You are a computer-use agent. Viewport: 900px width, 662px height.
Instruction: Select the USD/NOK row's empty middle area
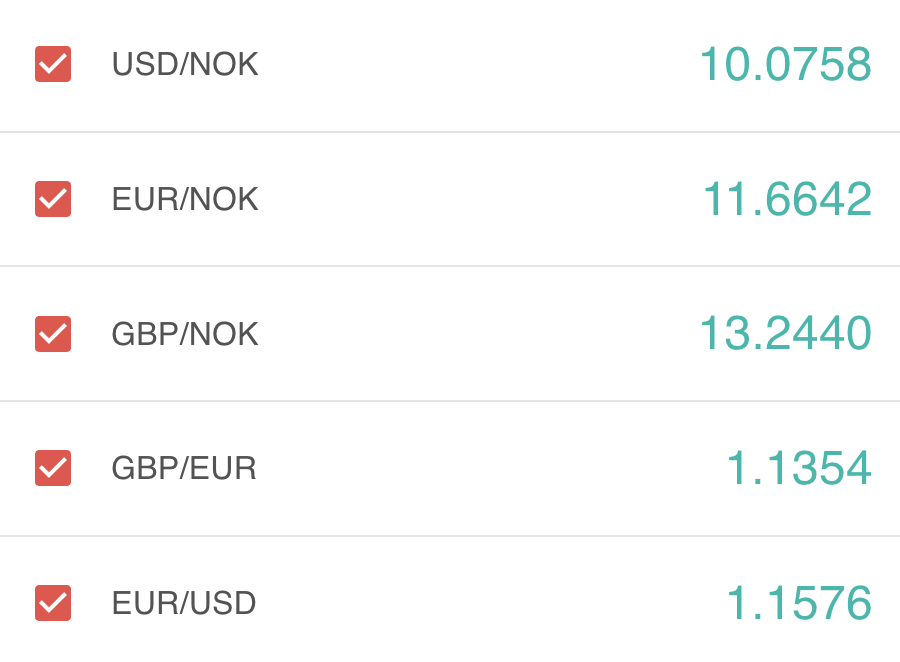click(470, 65)
